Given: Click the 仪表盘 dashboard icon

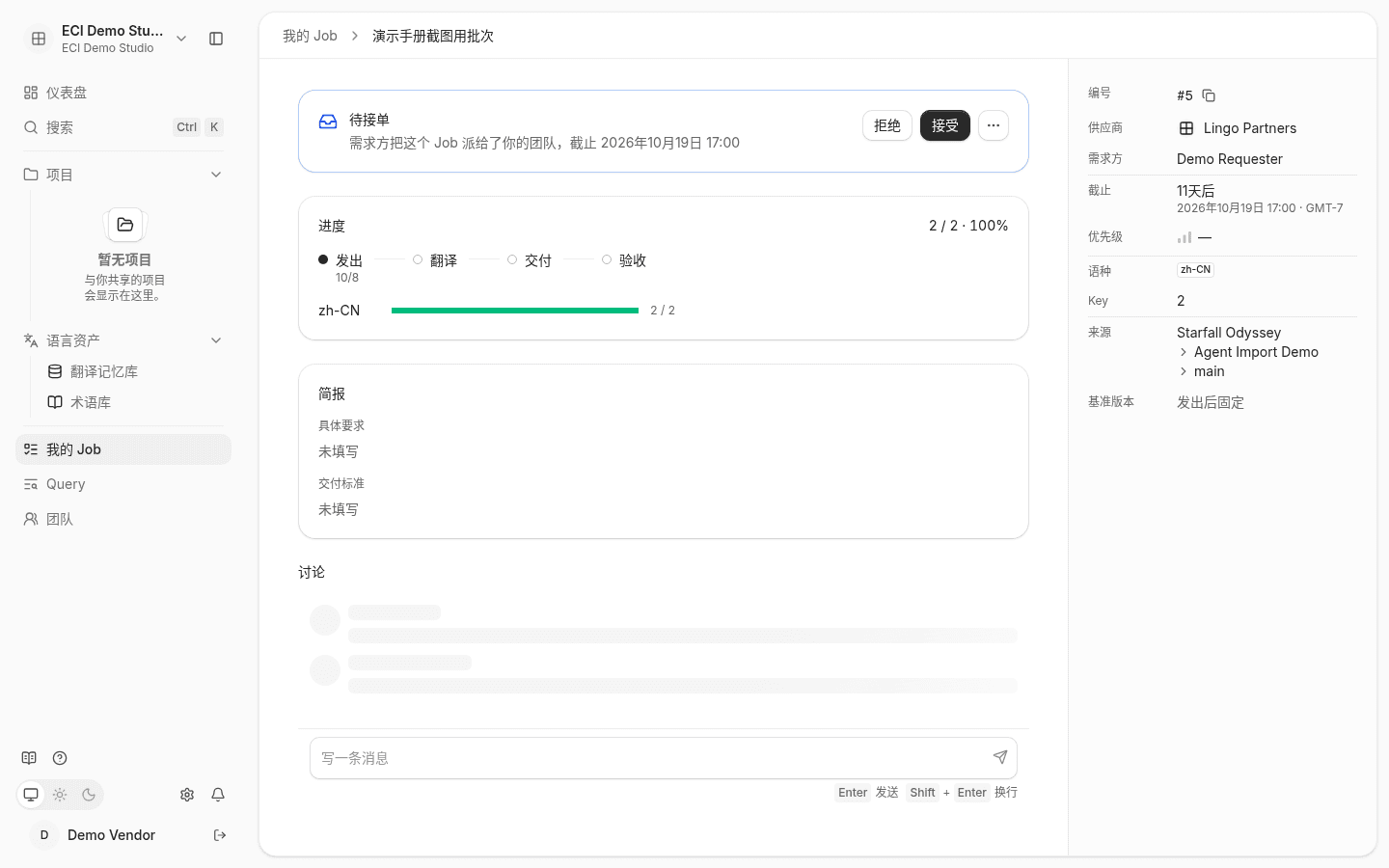Looking at the screenshot, I should tap(31, 93).
